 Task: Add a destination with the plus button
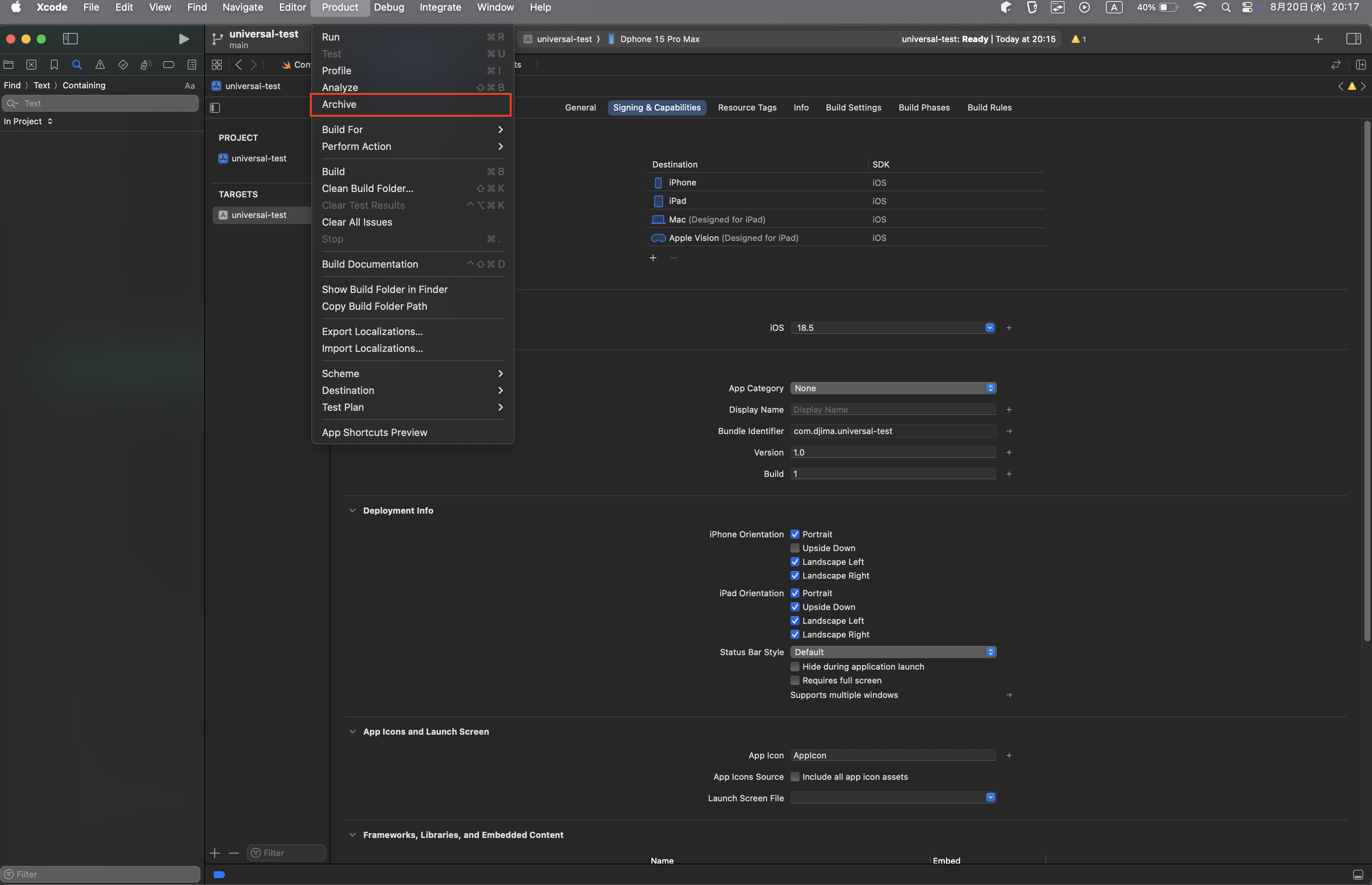(653, 257)
